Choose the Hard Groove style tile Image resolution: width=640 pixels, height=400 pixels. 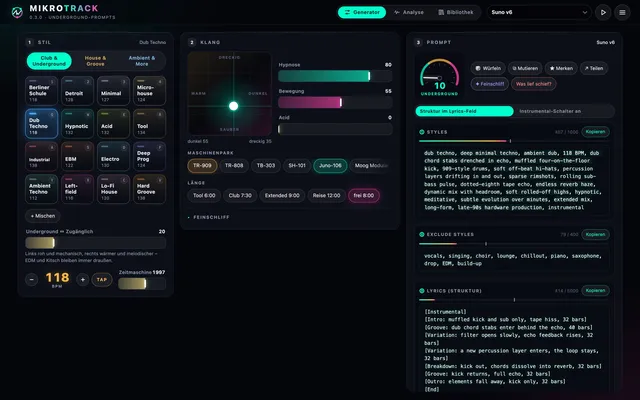149,189
